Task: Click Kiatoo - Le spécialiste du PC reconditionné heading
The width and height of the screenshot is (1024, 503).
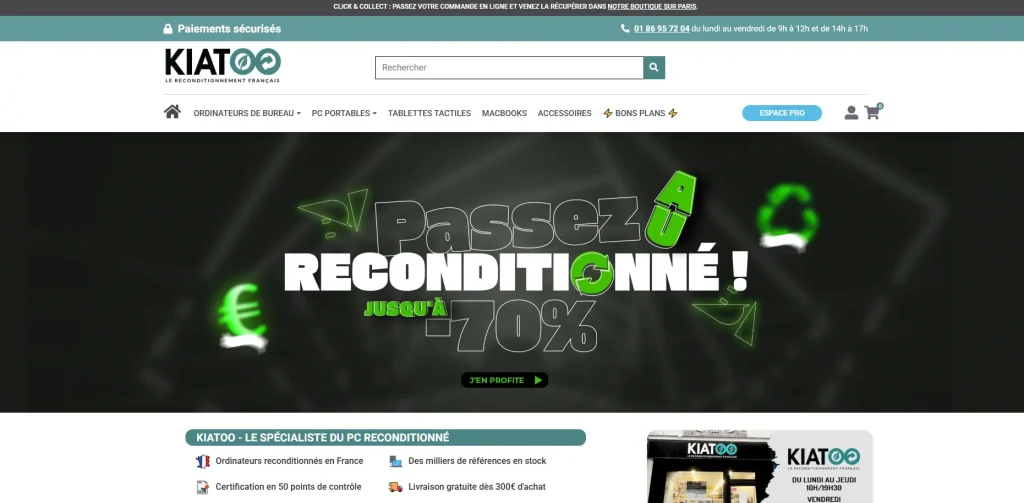Action: 323,438
